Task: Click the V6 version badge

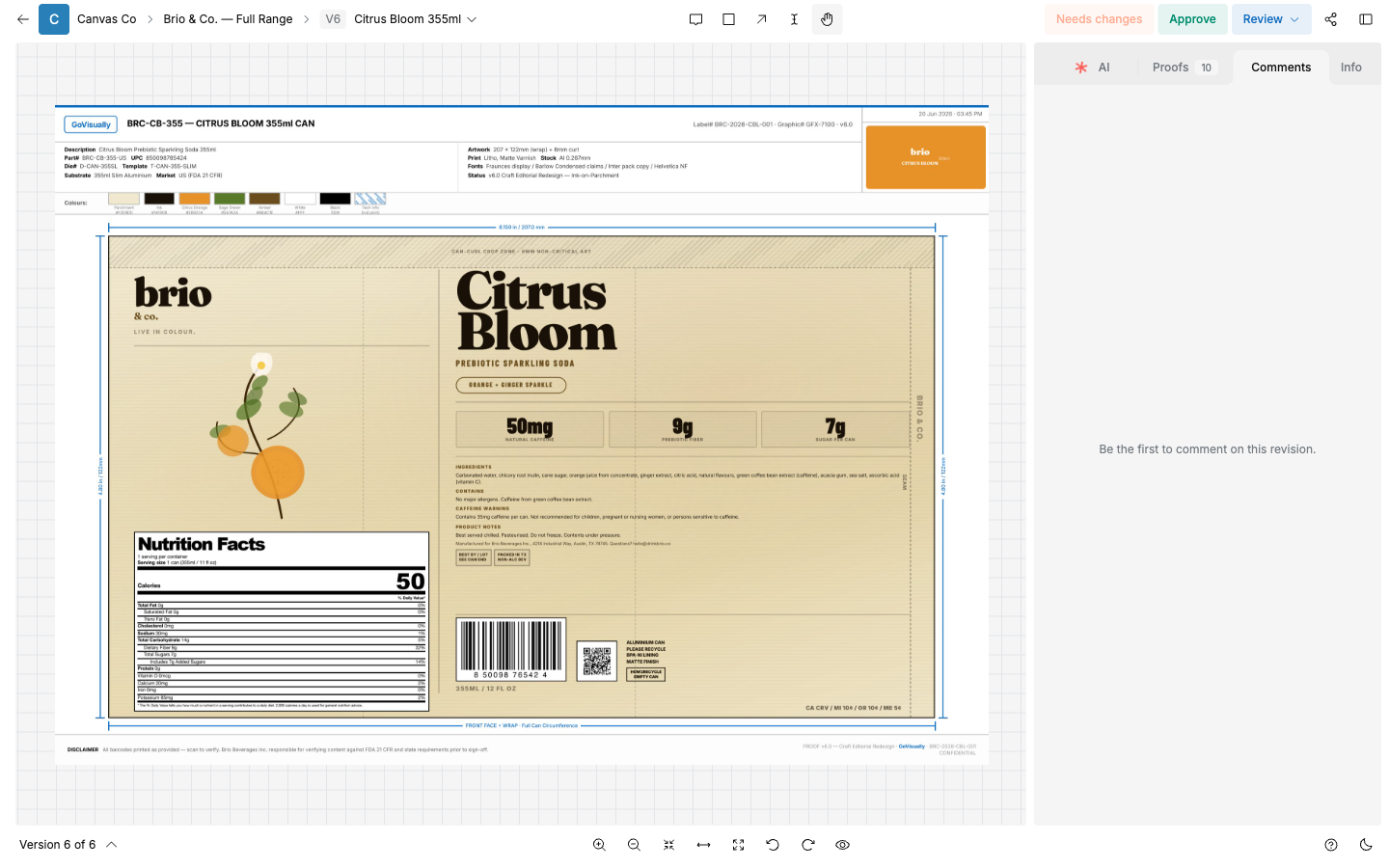Action: point(333,19)
